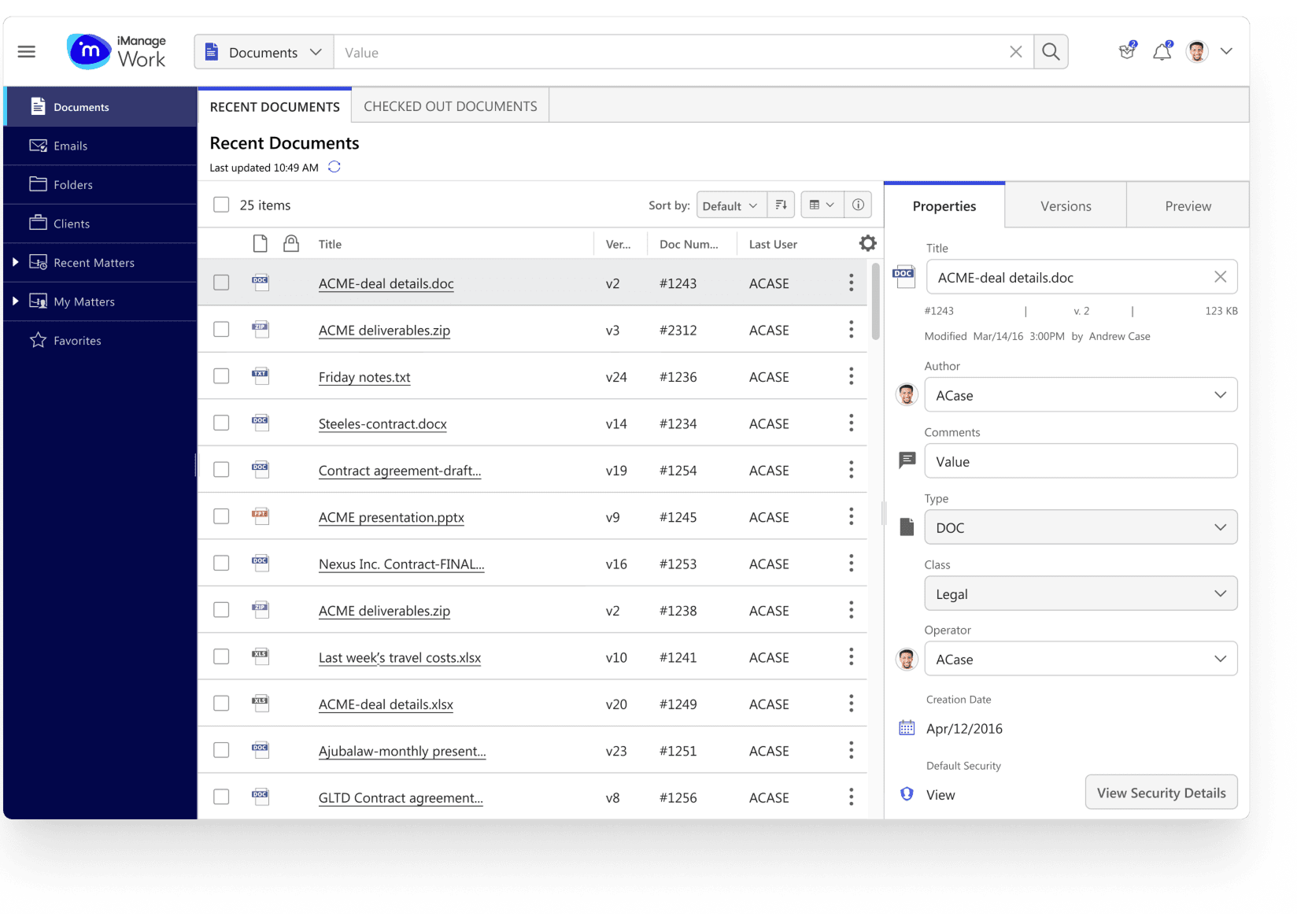This screenshot has width=1297, height=924.
Task: Select all 25 items with the header checkbox
Action: pos(221,204)
